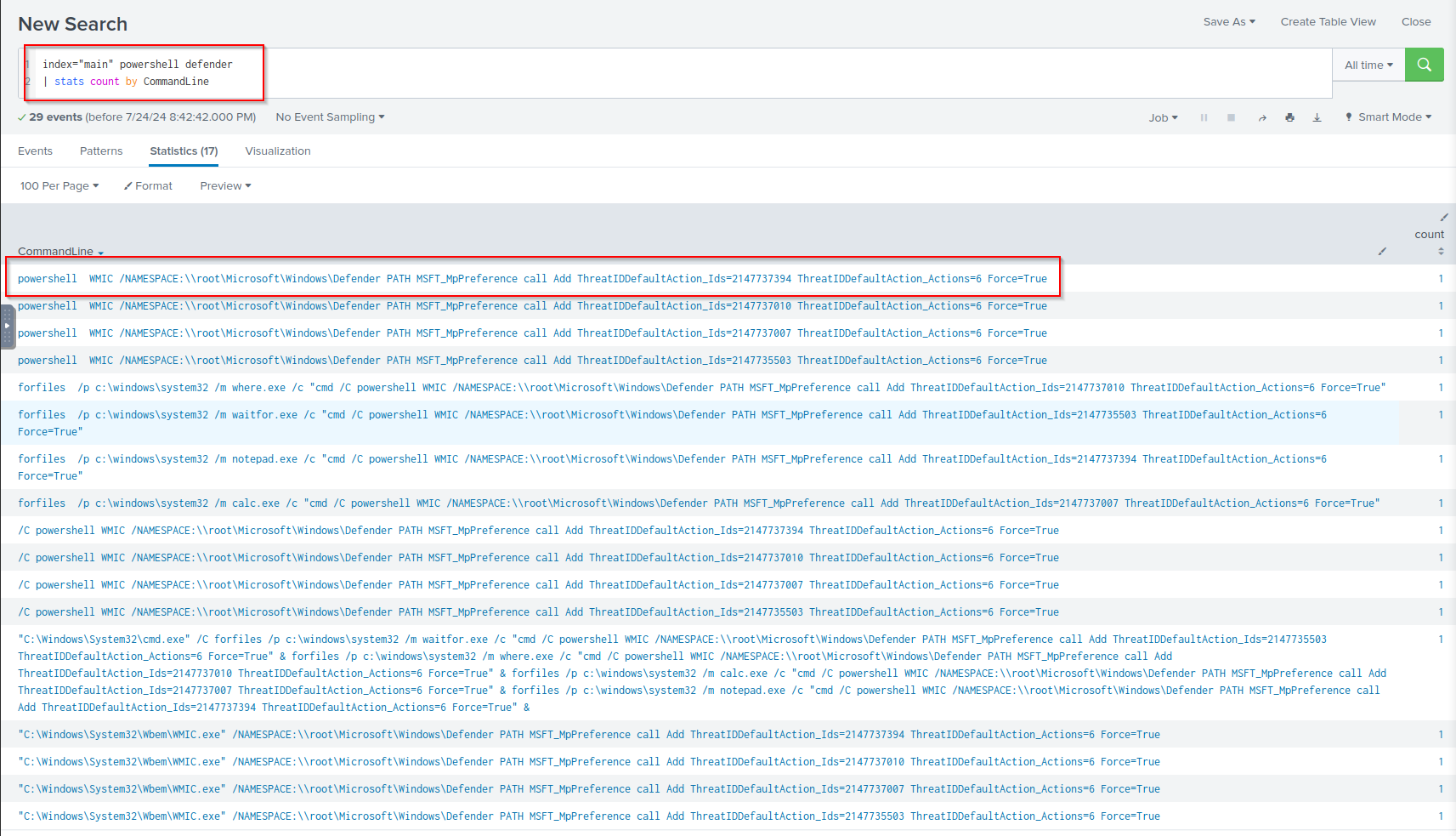Run search with the green magnifier button
Viewport: 1456px width, 836px height.
tap(1424, 65)
